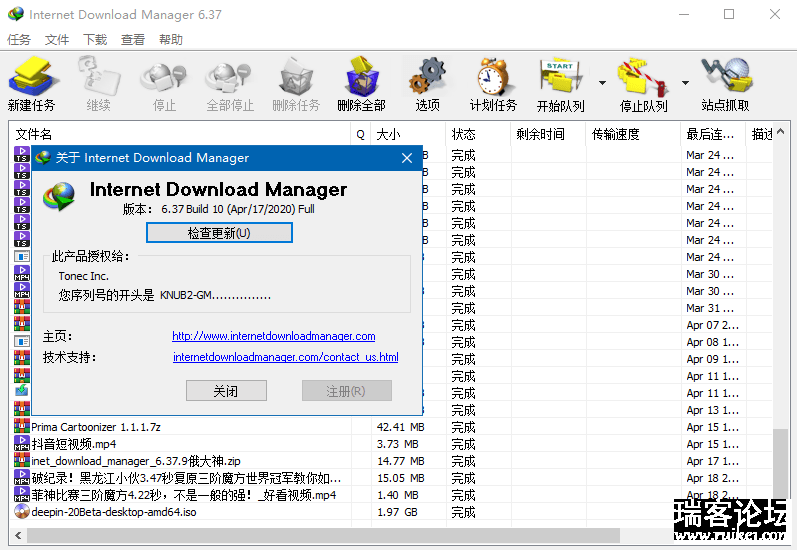Image resolution: width=797 pixels, height=550 pixels.
Task: Click horizontal scrollbar left arrow
Action: point(18,535)
